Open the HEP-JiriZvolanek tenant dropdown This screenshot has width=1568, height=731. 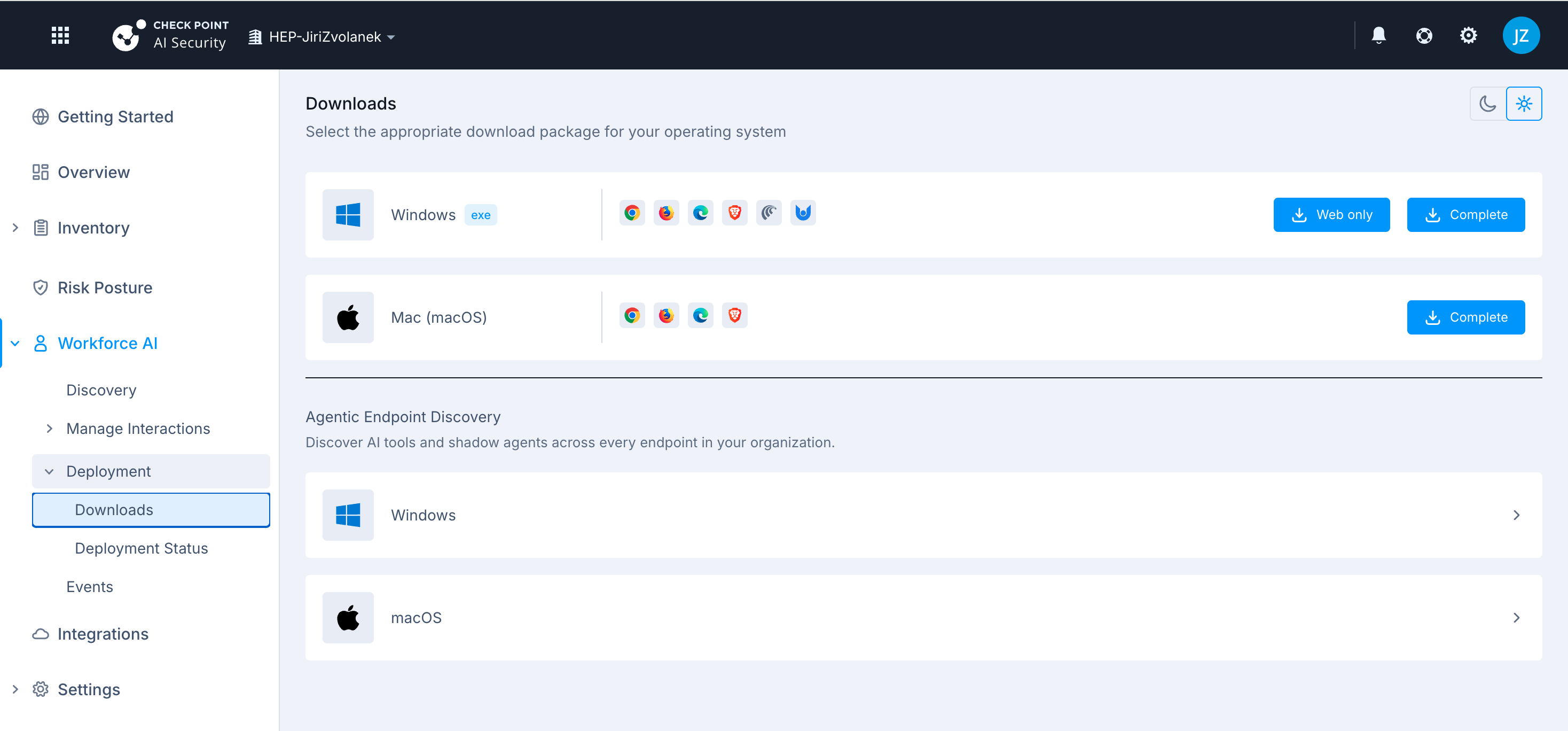coord(322,37)
